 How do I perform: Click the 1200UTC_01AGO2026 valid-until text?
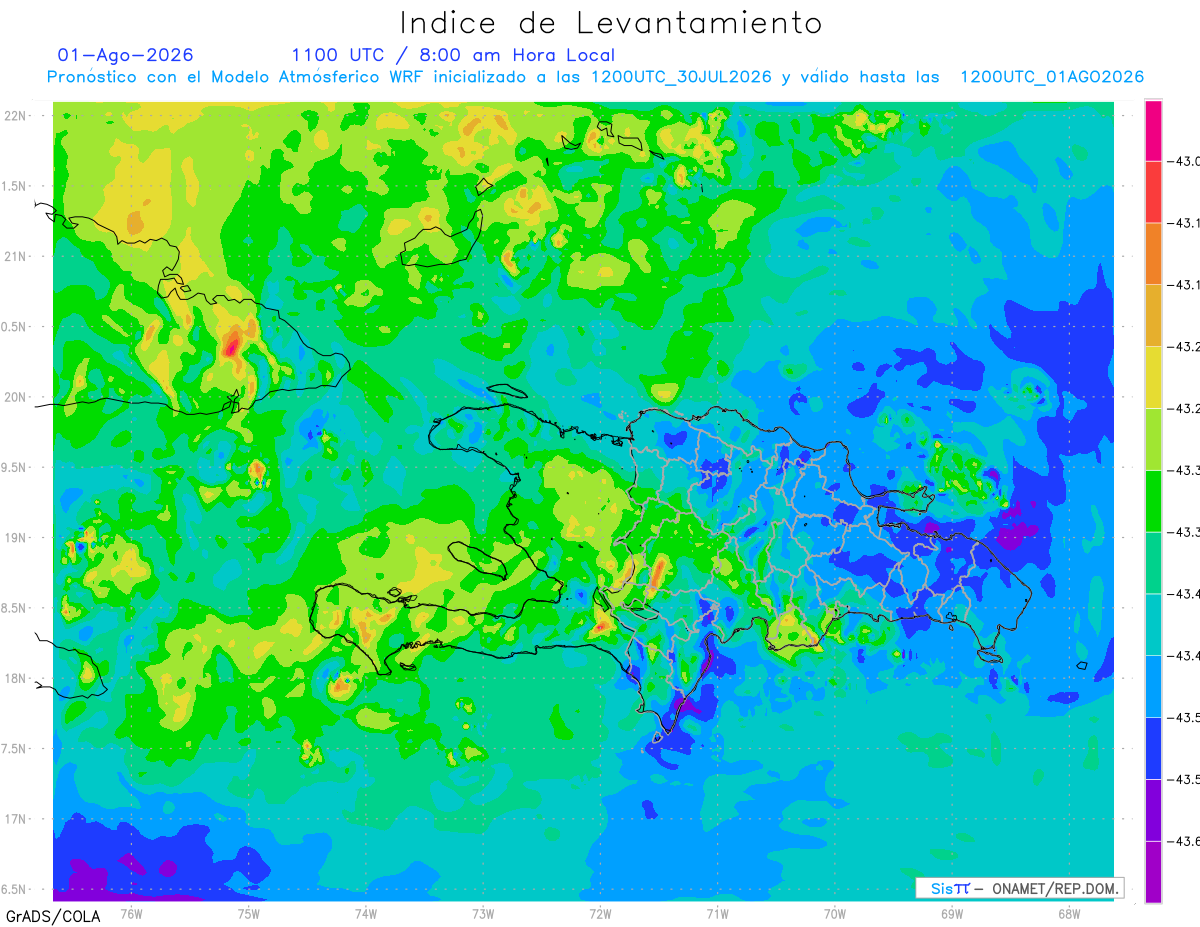[1052, 77]
